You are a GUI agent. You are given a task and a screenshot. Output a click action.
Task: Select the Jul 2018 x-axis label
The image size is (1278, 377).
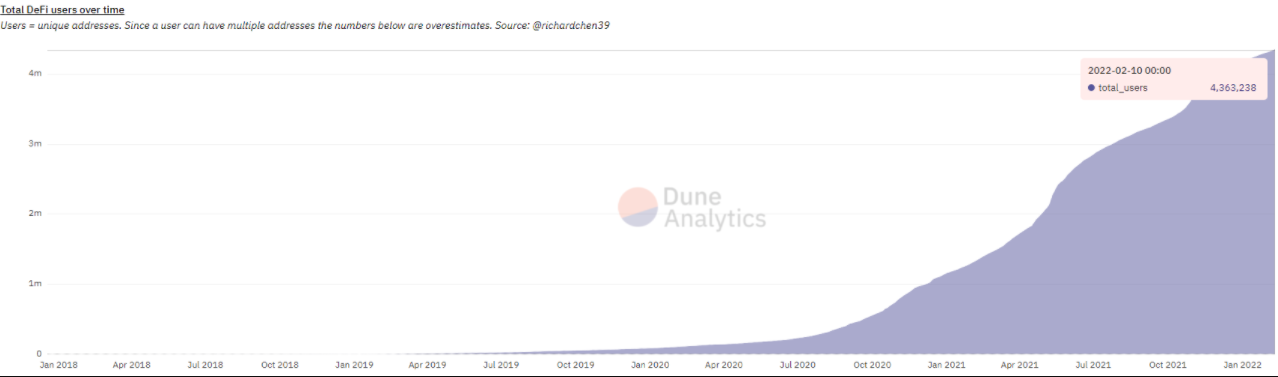click(x=205, y=365)
